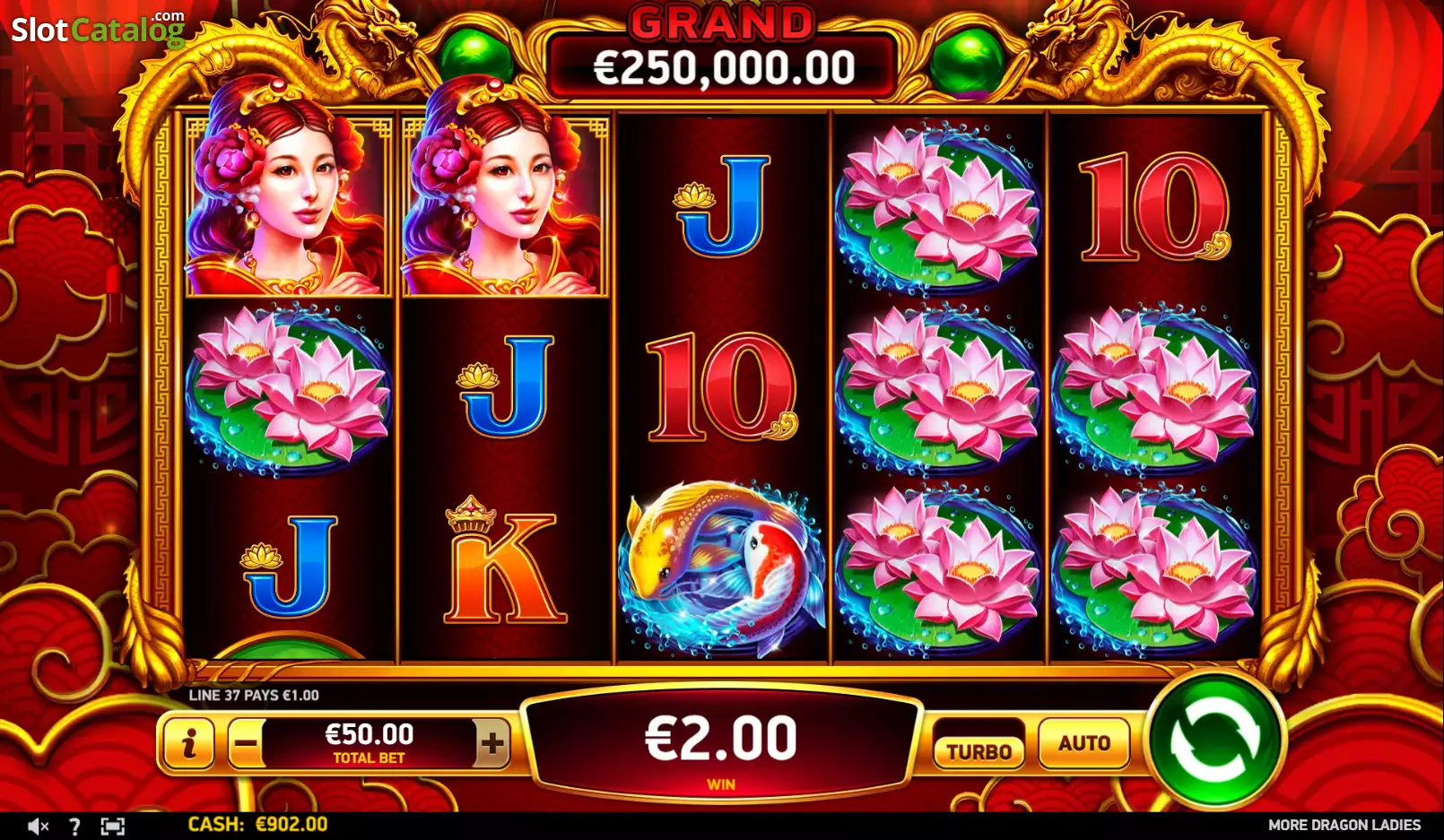This screenshot has height=840, width=1444.
Task: Click the €50.00 total bet field
Action: pyautogui.click(x=369, y=743)
